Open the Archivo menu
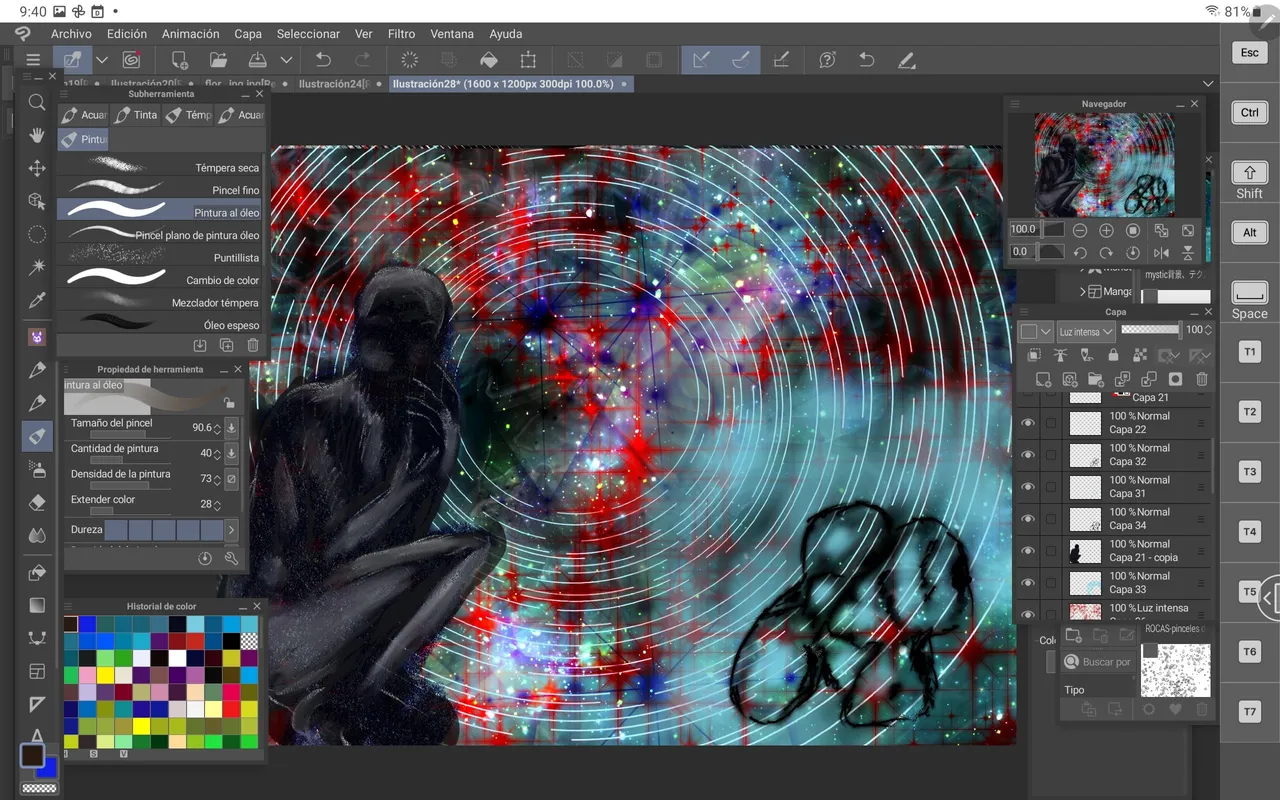The width and height of the screenshot is (1280, 800). tap(71, 34)
